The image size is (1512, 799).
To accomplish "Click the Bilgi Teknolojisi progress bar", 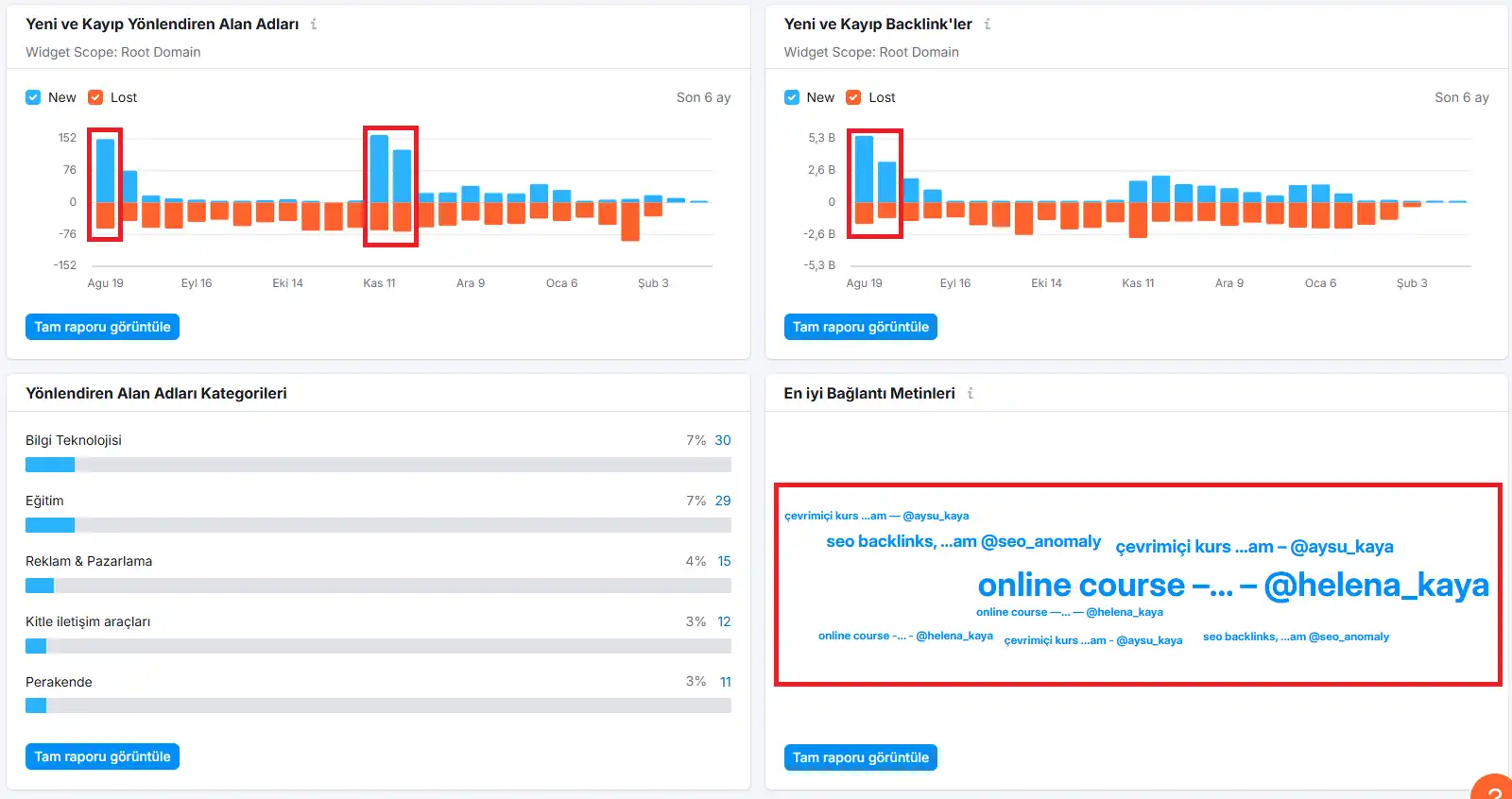I will tap(378, 465).
